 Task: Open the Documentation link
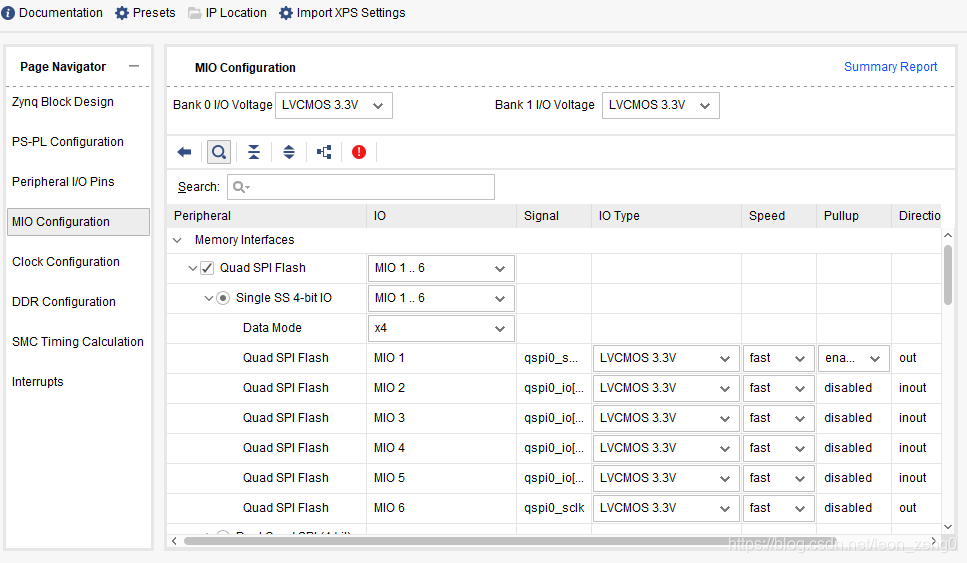[60, 13]
